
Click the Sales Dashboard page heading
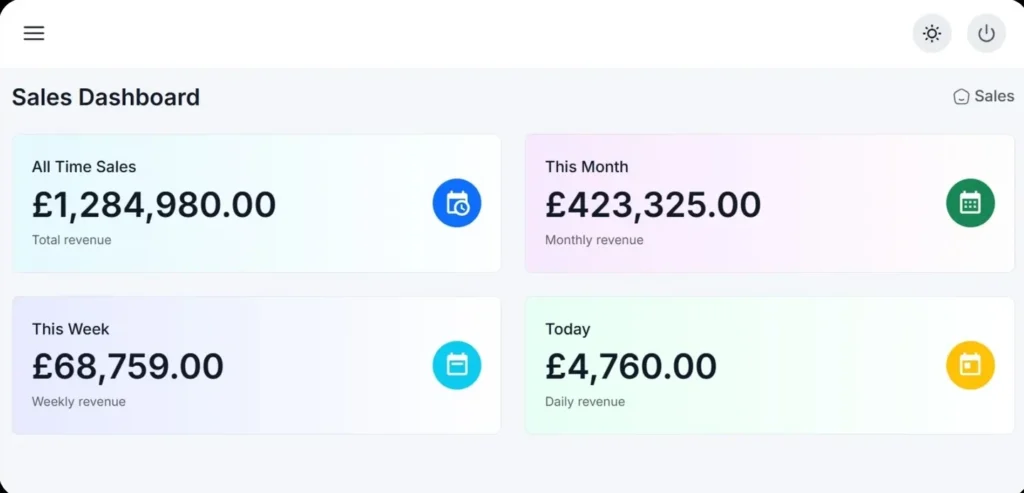coord(106,97)
